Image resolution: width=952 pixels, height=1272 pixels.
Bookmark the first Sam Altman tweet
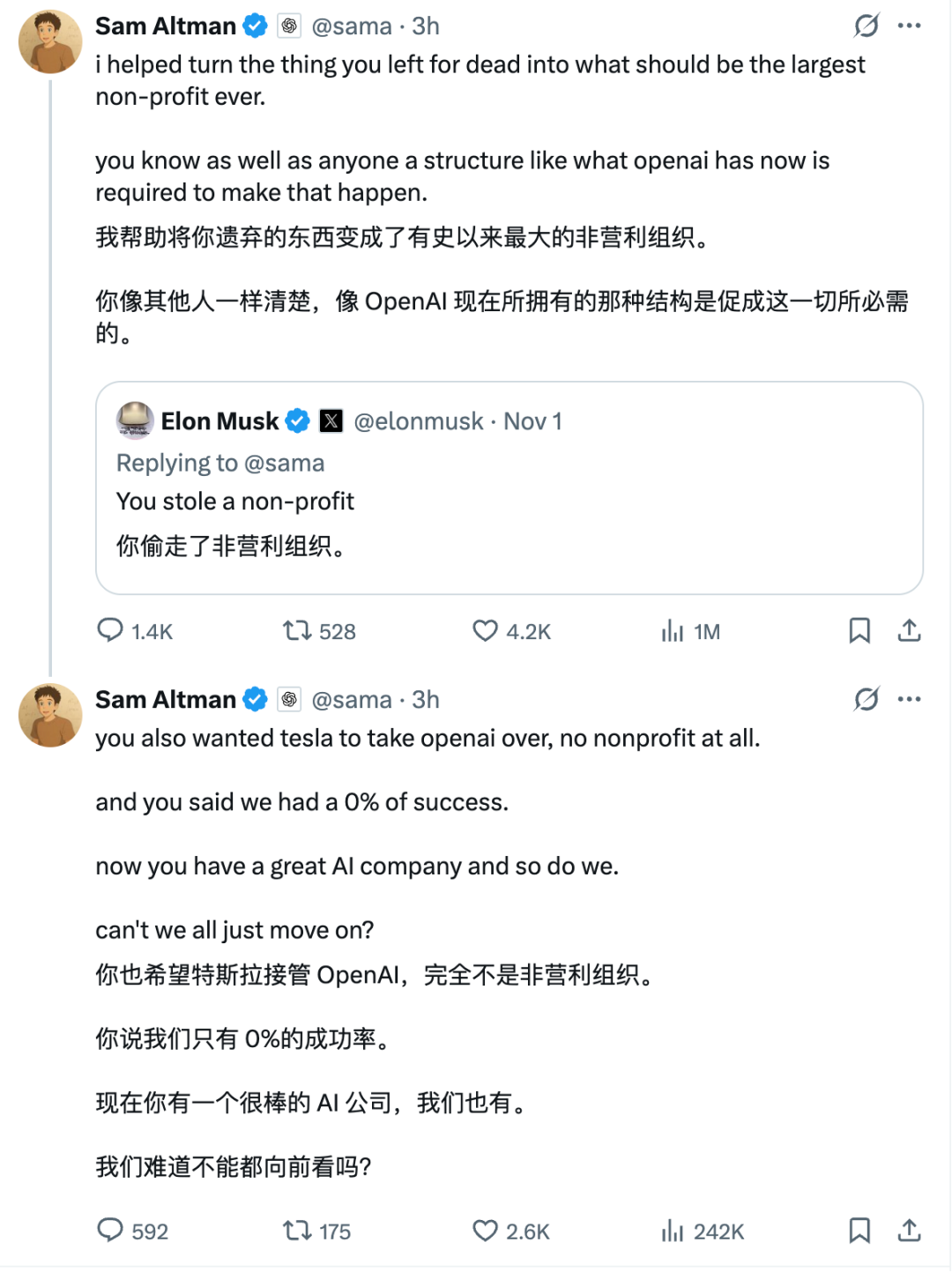tap(859, 630)
